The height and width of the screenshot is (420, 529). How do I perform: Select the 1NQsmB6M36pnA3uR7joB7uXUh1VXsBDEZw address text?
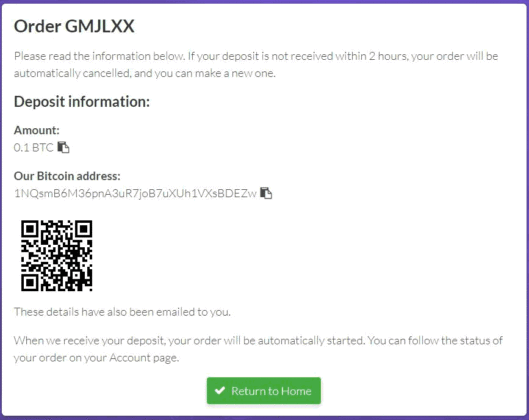coord(135,193)
